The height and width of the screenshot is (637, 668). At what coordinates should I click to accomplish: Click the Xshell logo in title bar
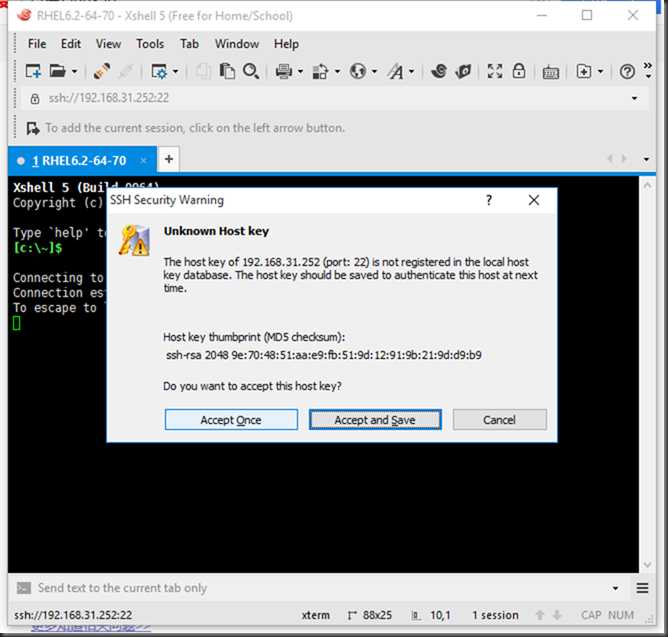[24, 15]
